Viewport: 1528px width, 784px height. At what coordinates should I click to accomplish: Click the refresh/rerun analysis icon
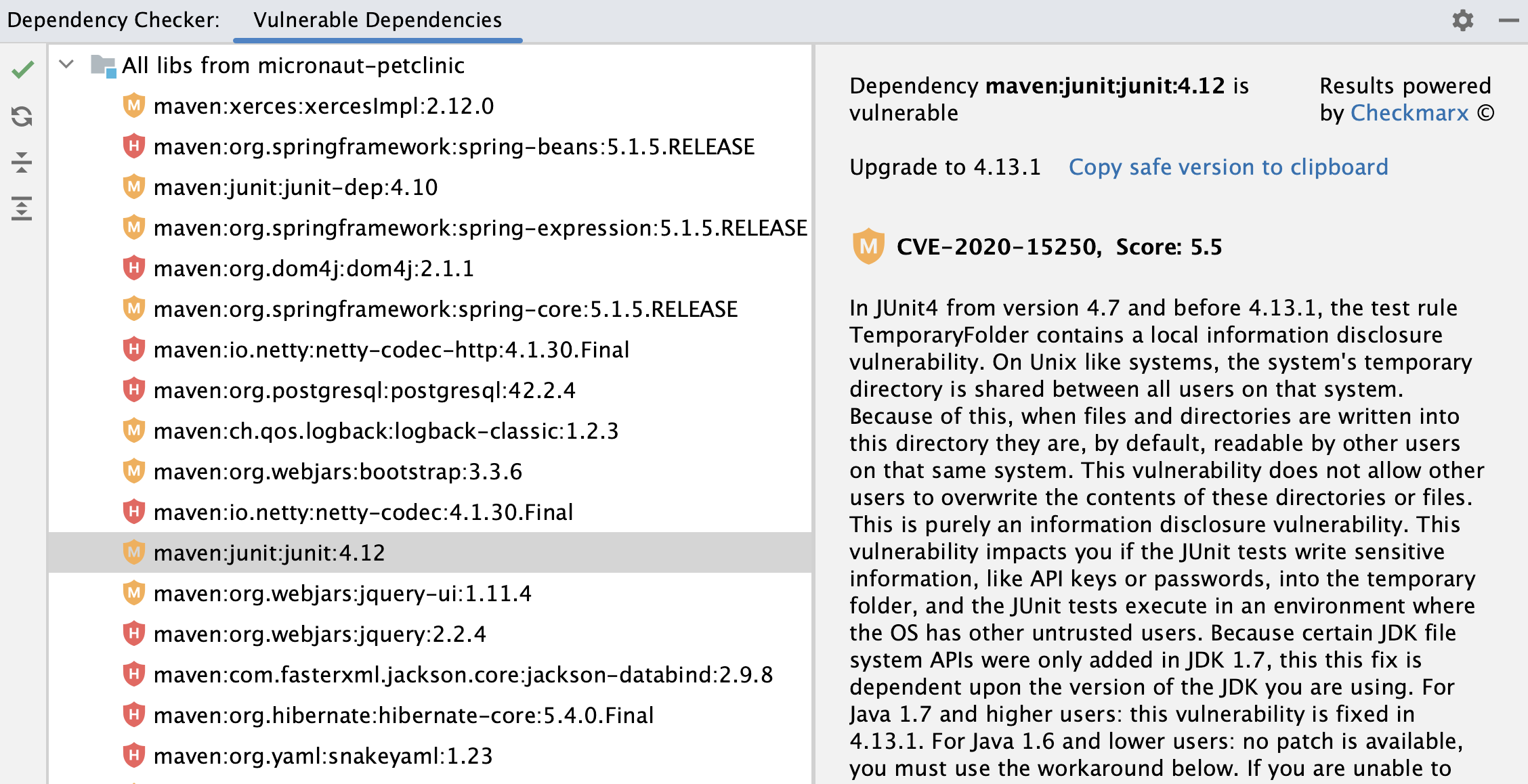(x=22, y=116)
